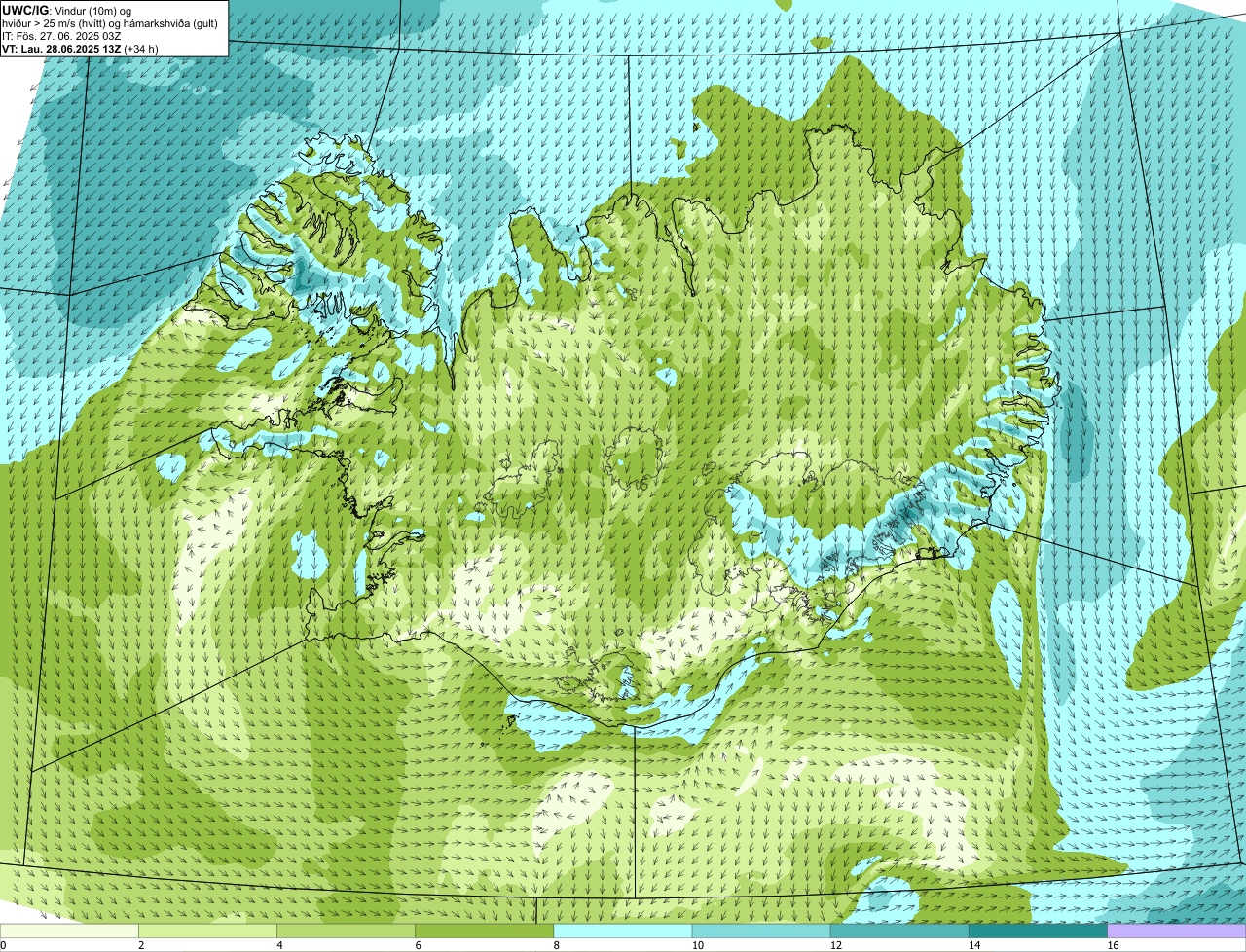Viewport: 1246px width, 952px height.
Task: Click the 8–10 m/s light cyan swatch
Action: [x=623, y=931]
